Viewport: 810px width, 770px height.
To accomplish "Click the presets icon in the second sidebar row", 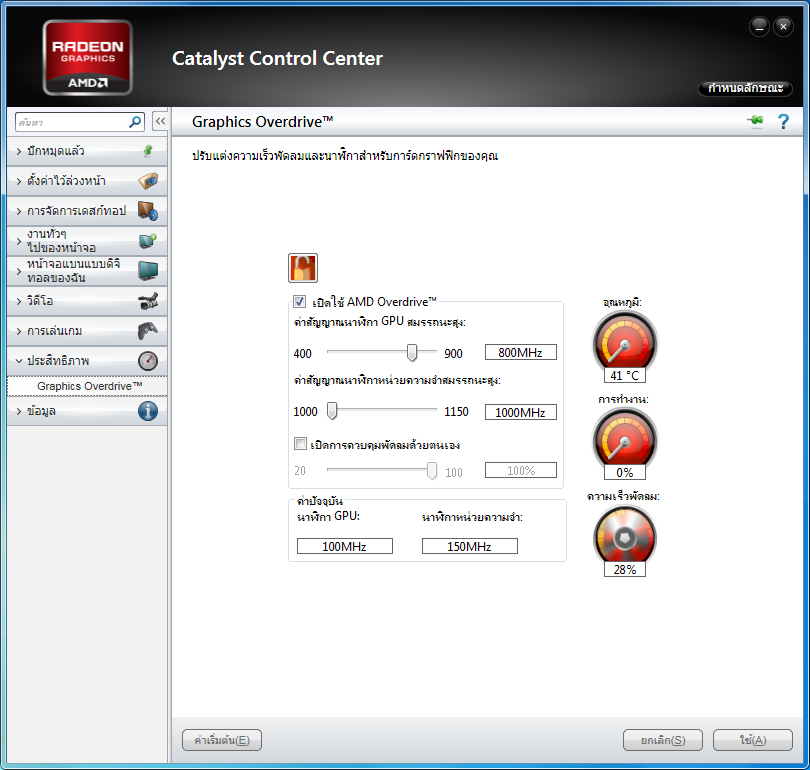I will tap(148, 181).
